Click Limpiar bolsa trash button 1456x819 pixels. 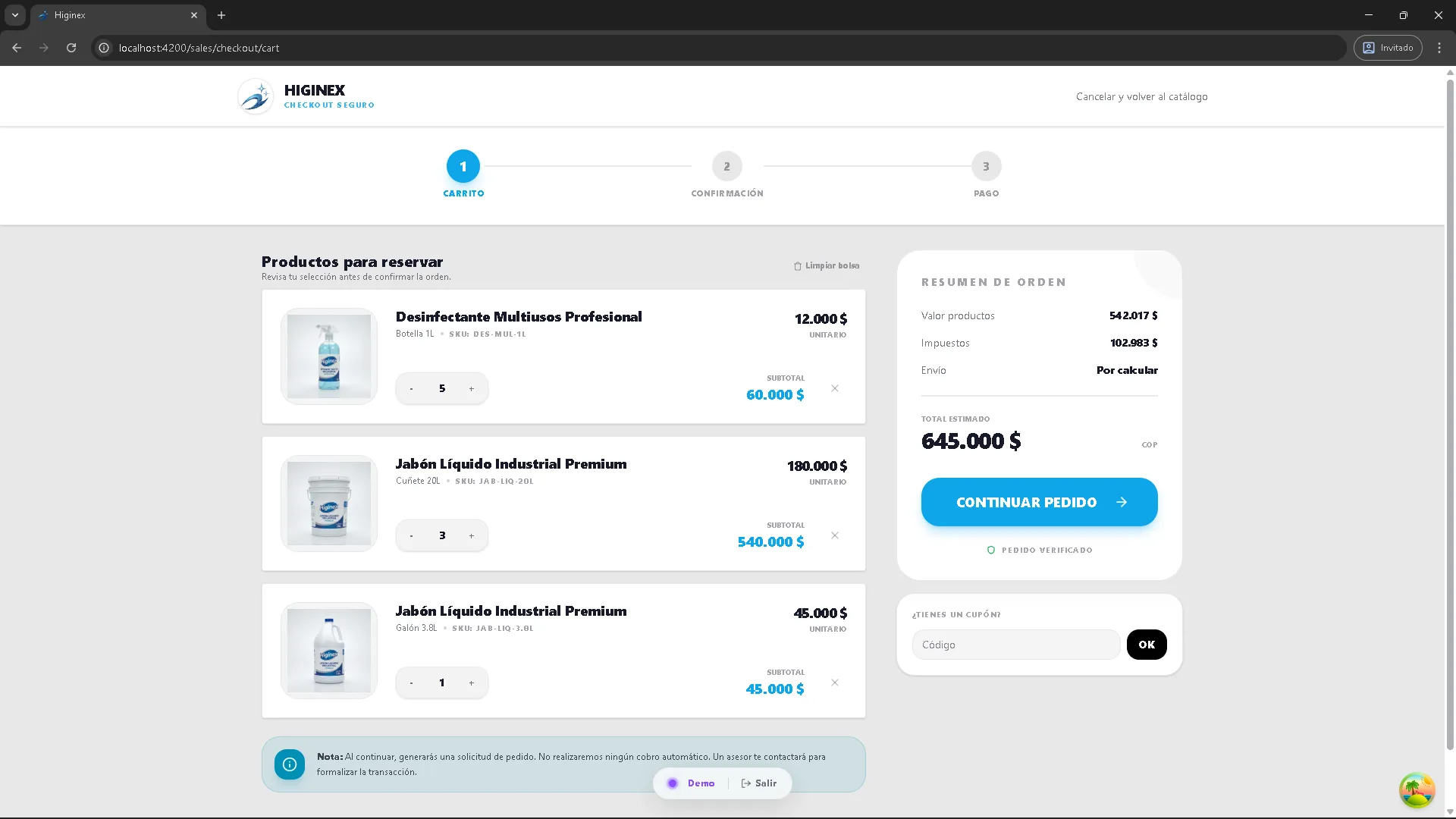click(x=826, y=266)
